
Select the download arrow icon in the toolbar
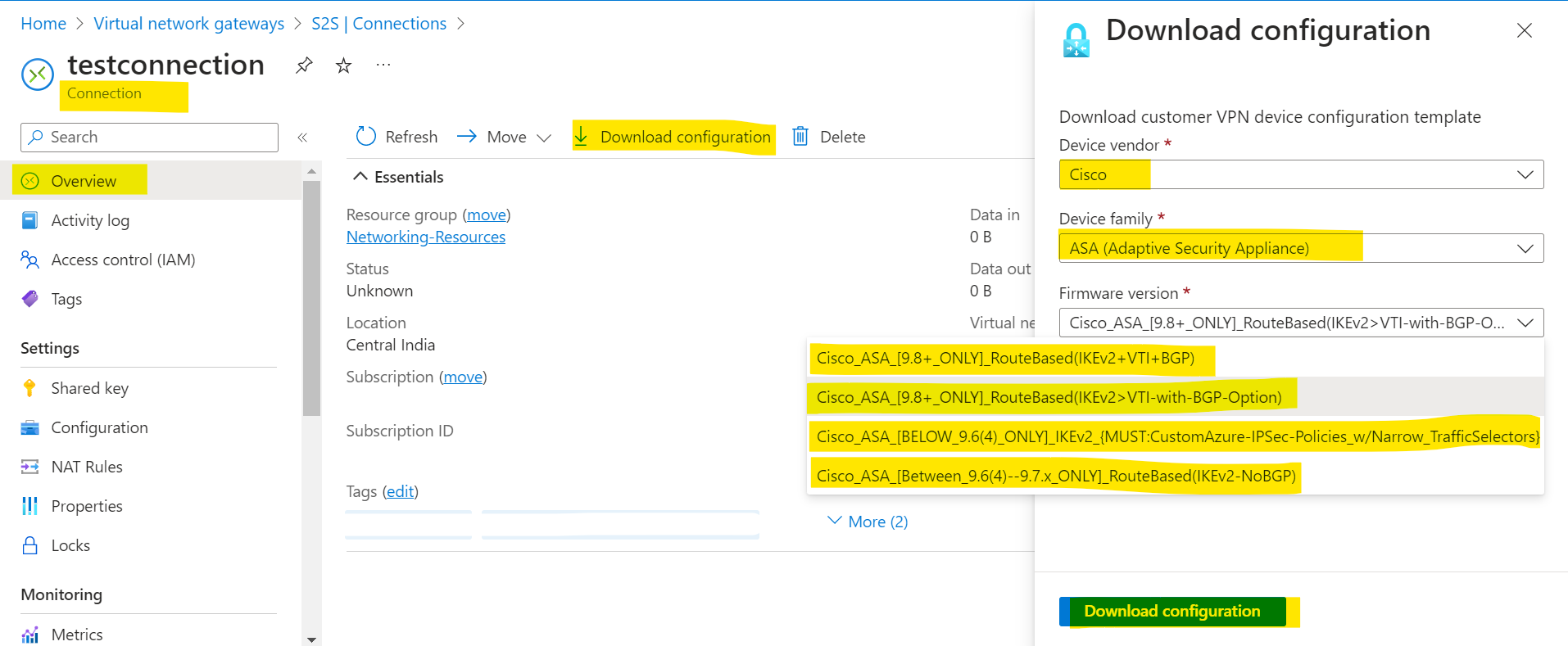[x=581, y=136]
